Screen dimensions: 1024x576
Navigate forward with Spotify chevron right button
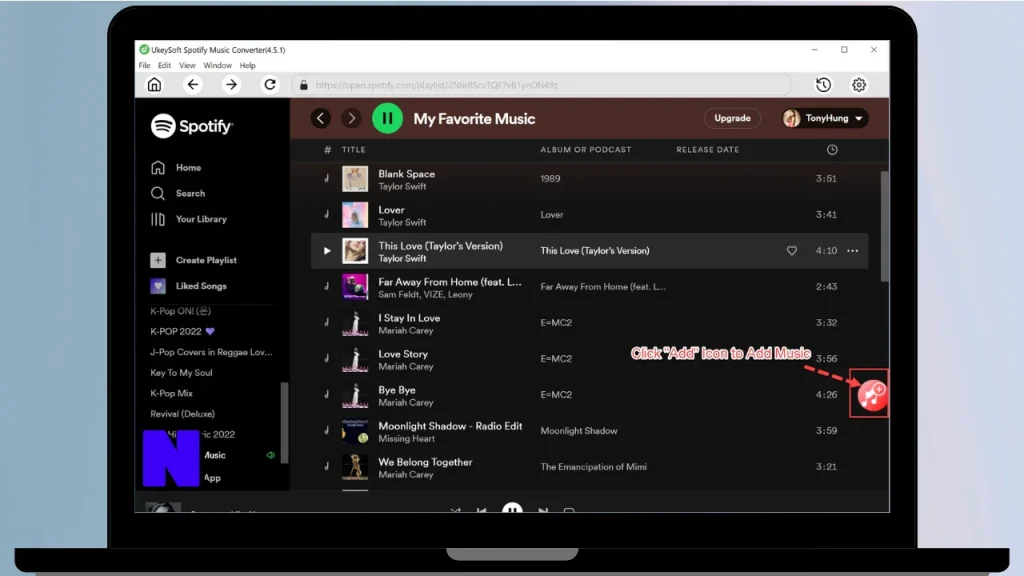[x=351, y=118]
